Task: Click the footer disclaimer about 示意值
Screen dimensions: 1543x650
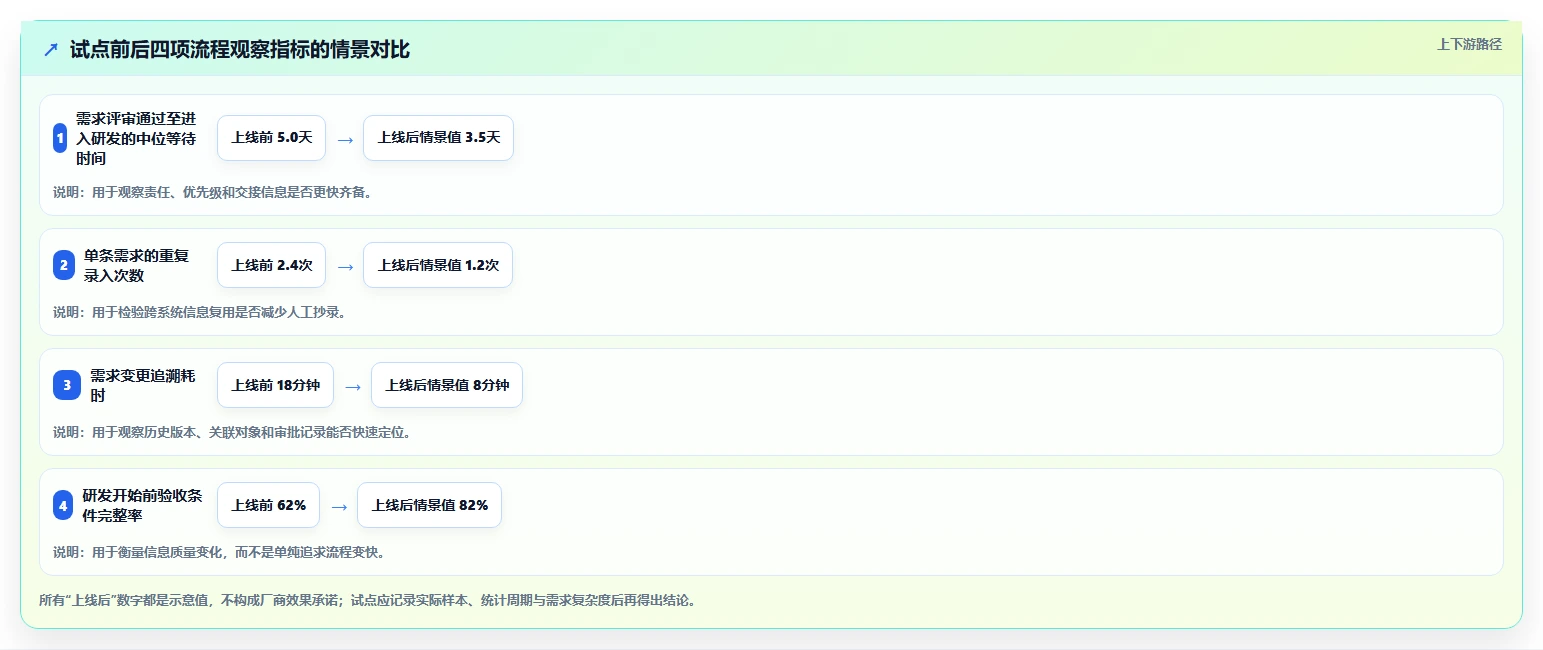Action: click(367, 601)
